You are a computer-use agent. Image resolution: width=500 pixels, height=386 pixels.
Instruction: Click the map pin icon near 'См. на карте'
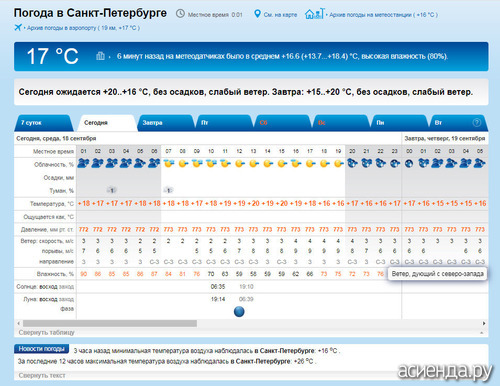(257, 14)
